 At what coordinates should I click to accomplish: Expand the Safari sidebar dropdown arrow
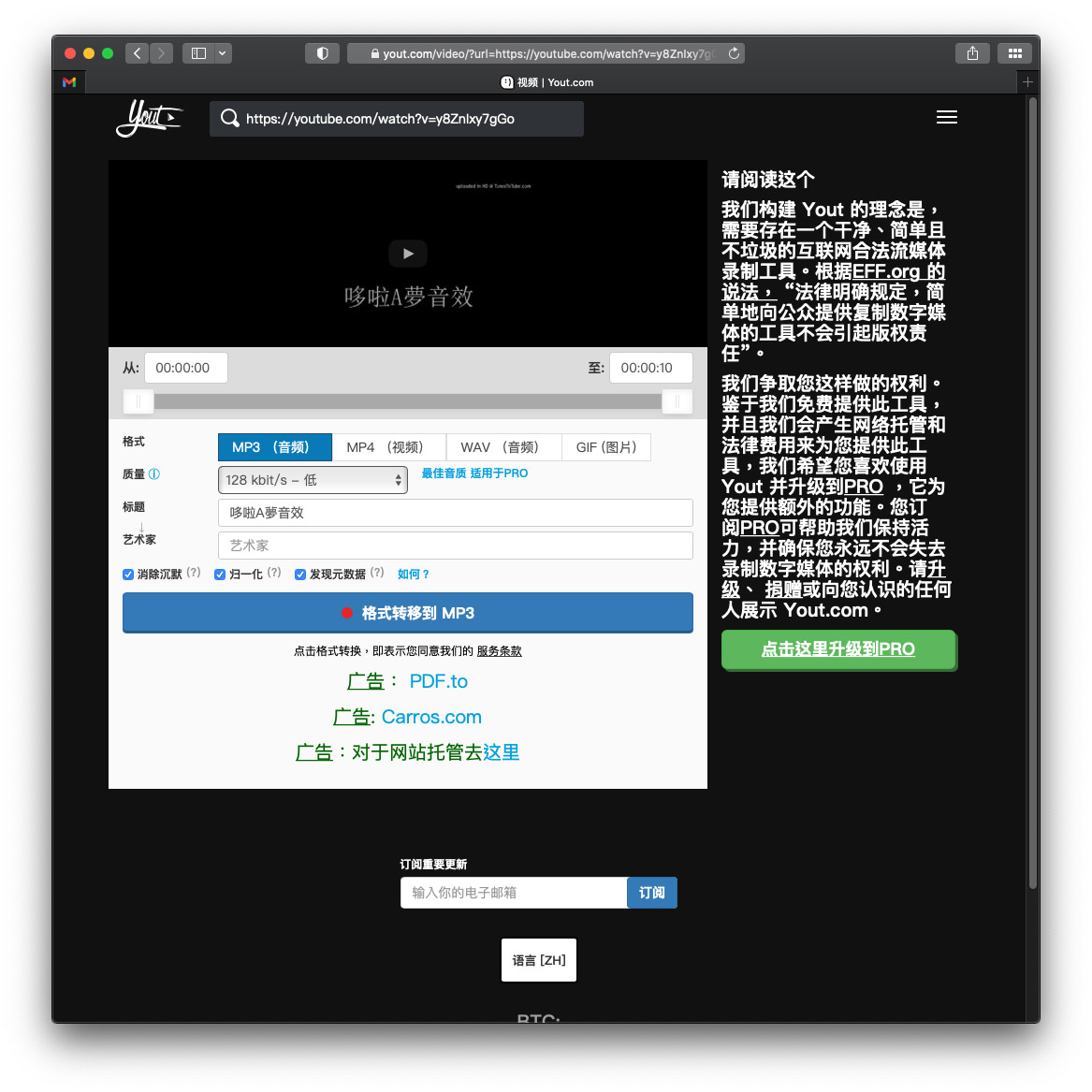coord(223,53)
